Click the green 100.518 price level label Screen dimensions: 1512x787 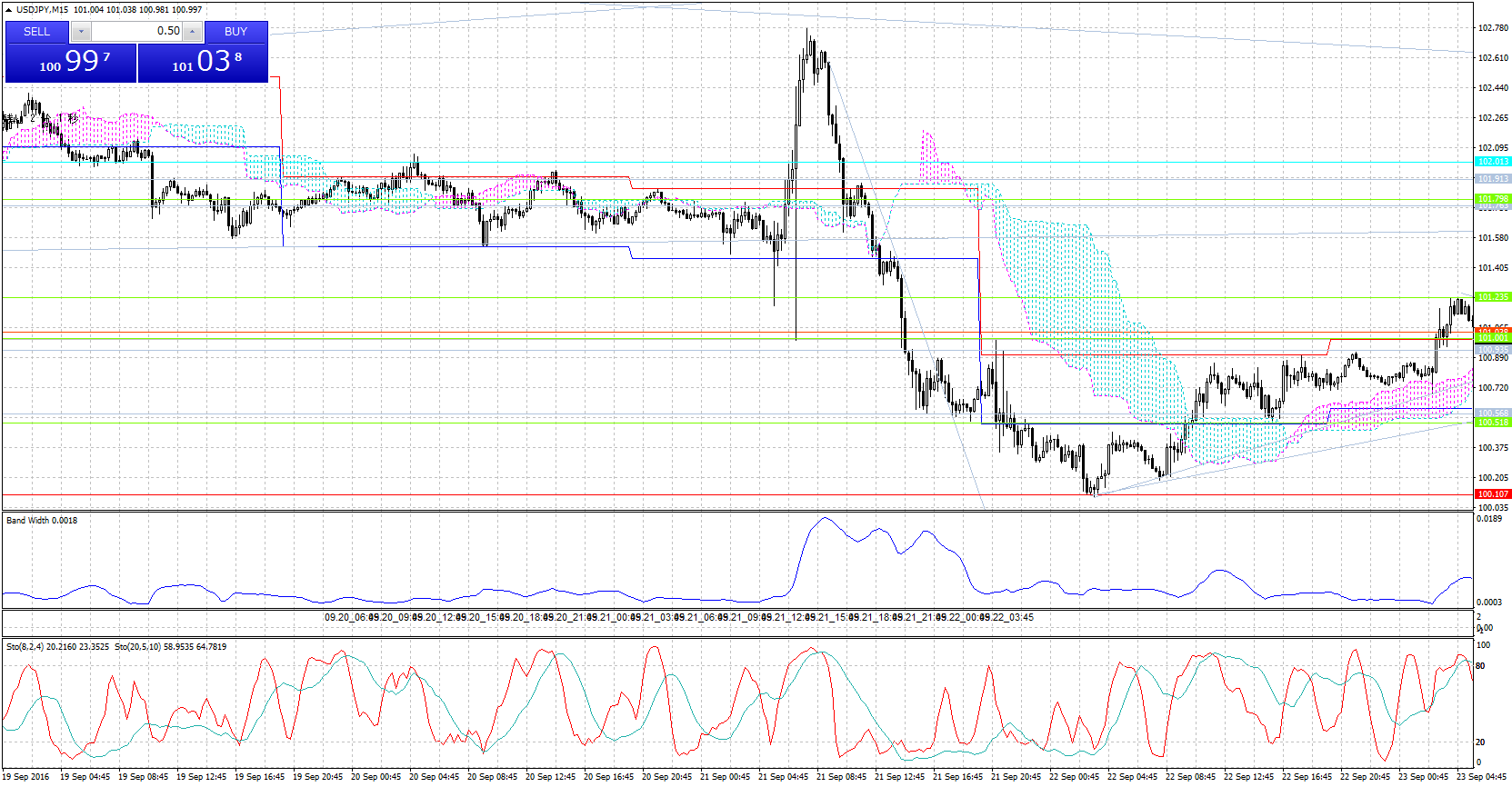(x=1493, y=423)
